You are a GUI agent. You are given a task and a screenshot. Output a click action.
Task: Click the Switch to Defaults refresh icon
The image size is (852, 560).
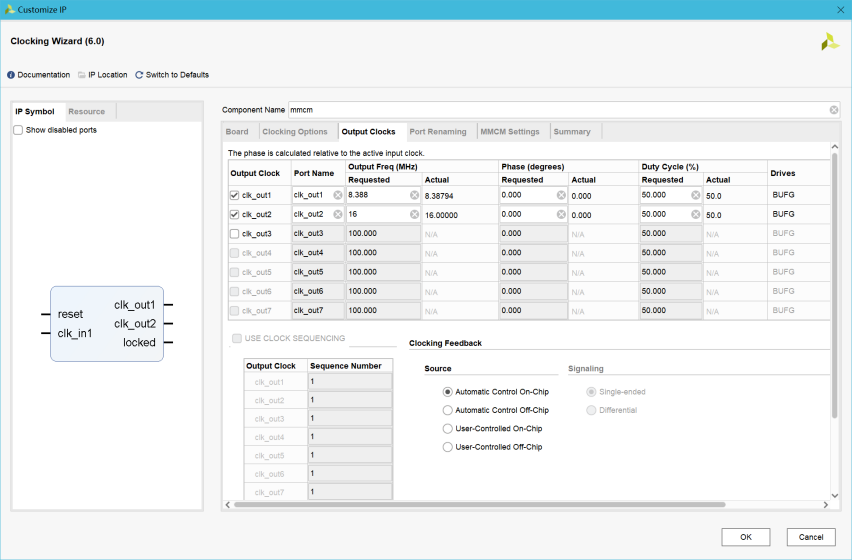tap(139, 75)
